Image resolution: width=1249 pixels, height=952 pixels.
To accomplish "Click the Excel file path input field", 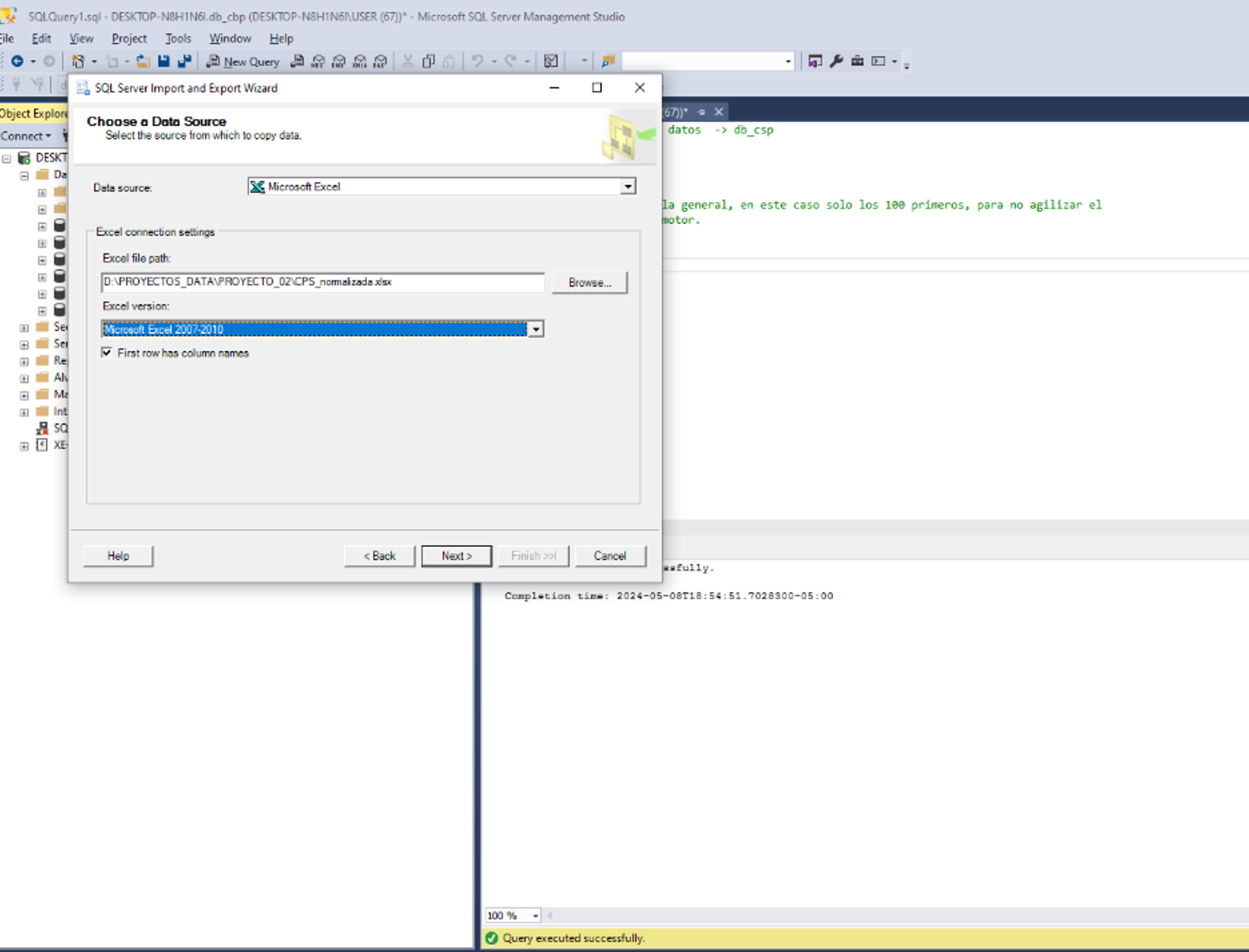I will (322, 282).
